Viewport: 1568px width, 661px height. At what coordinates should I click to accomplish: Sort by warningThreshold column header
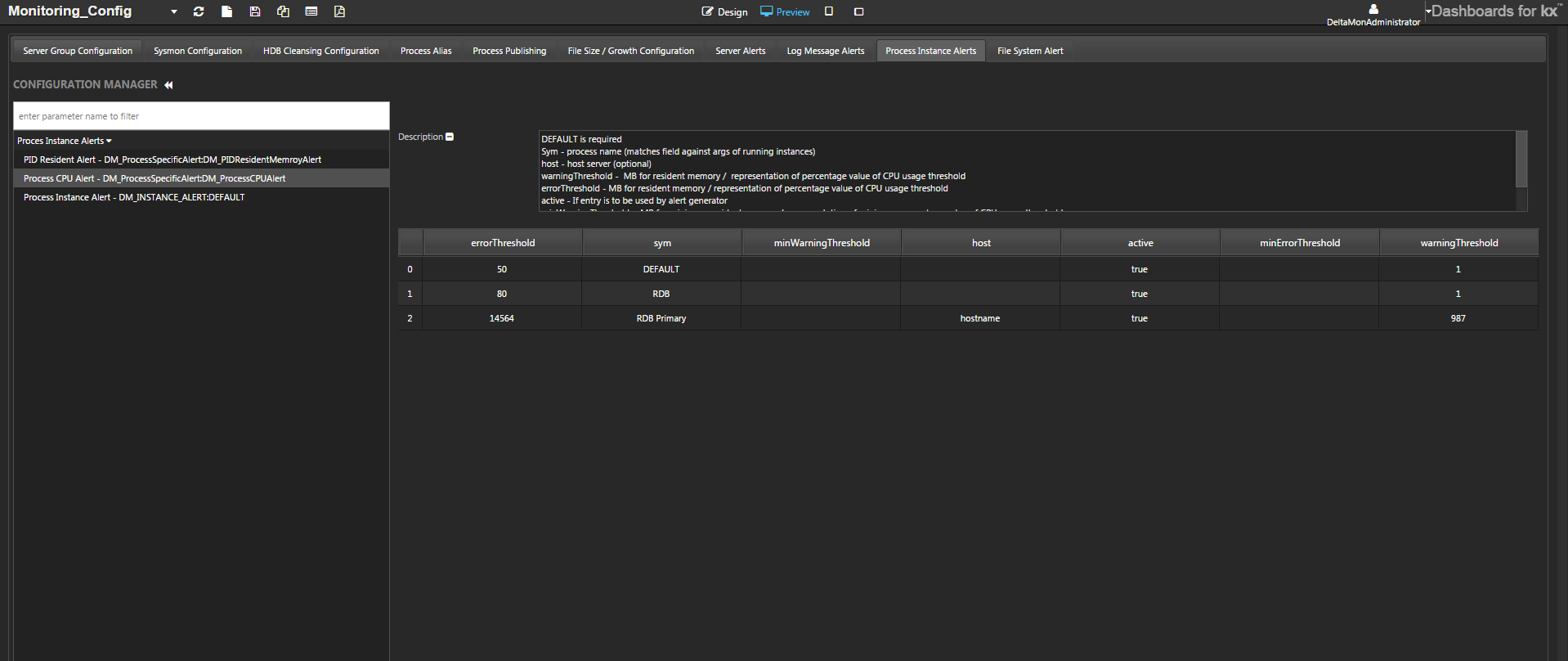click(1459, 243)
